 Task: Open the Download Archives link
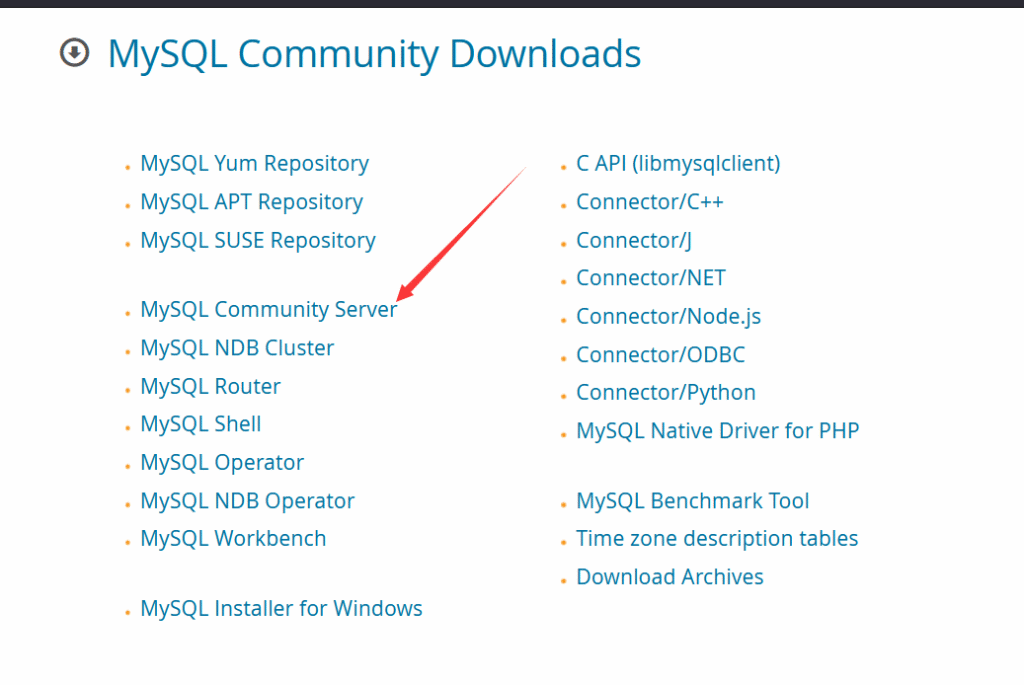point(669,577)
